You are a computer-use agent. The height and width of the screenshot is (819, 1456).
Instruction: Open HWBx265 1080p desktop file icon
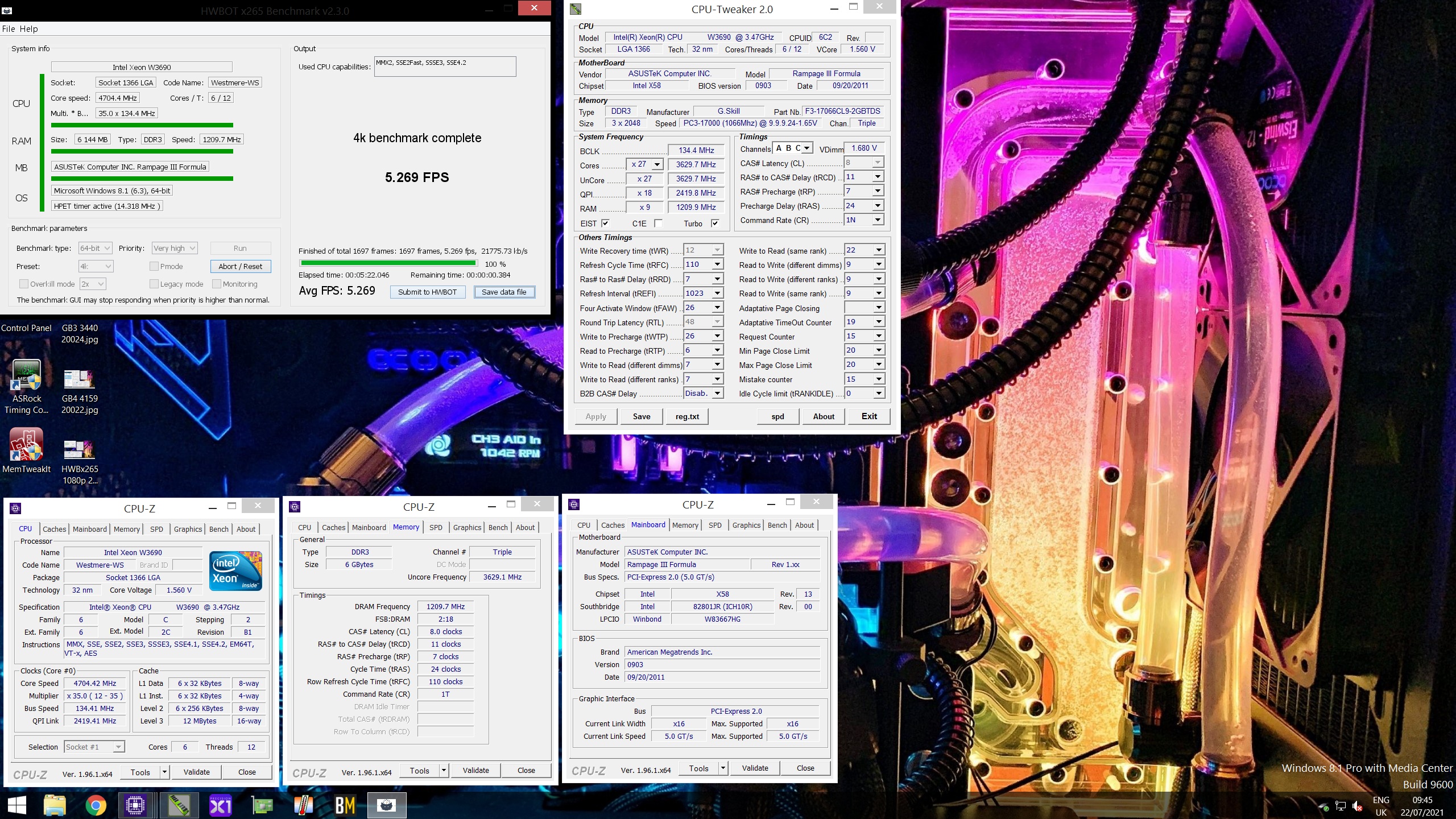point(79,449)
